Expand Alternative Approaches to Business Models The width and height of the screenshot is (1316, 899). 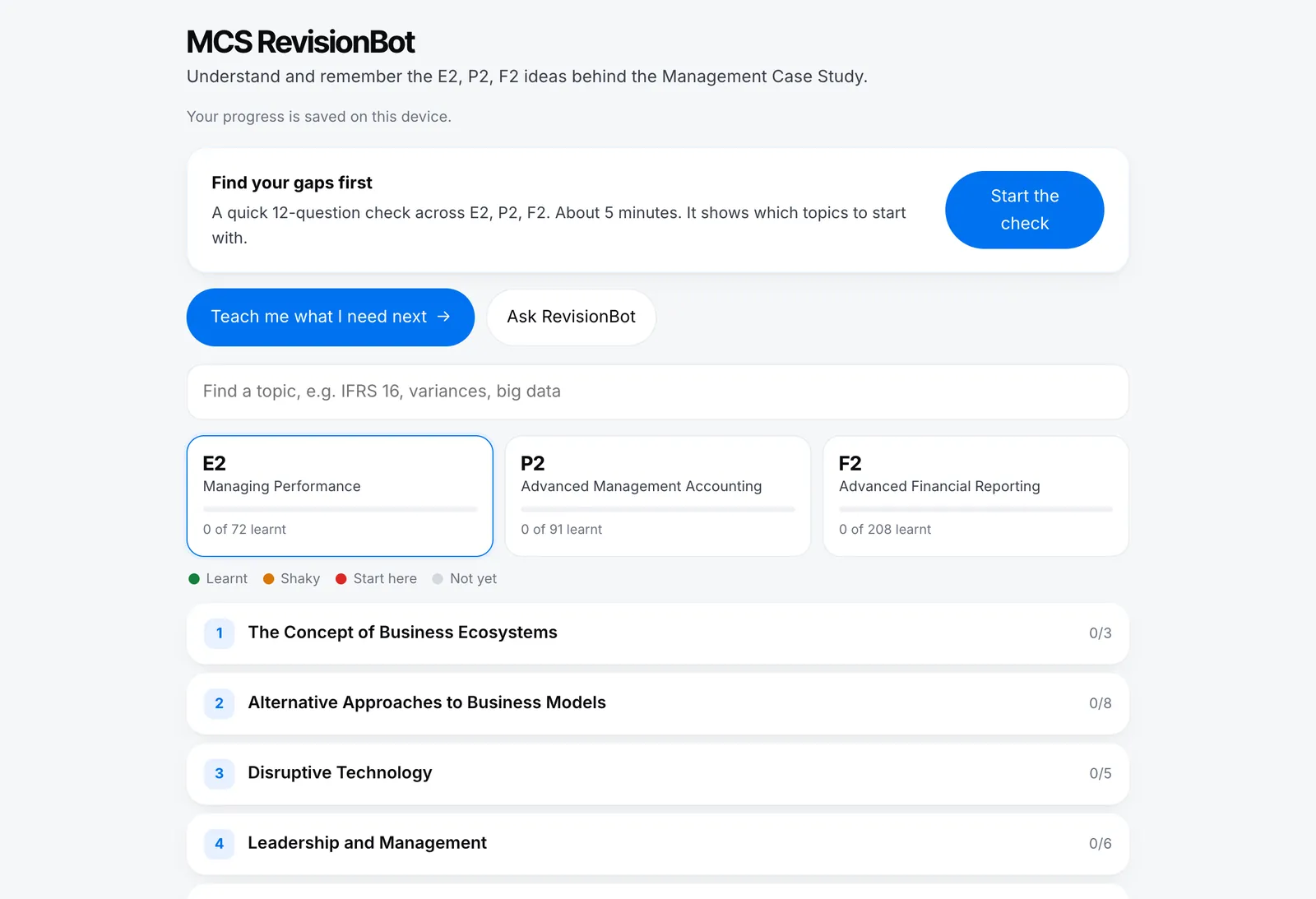657,703
